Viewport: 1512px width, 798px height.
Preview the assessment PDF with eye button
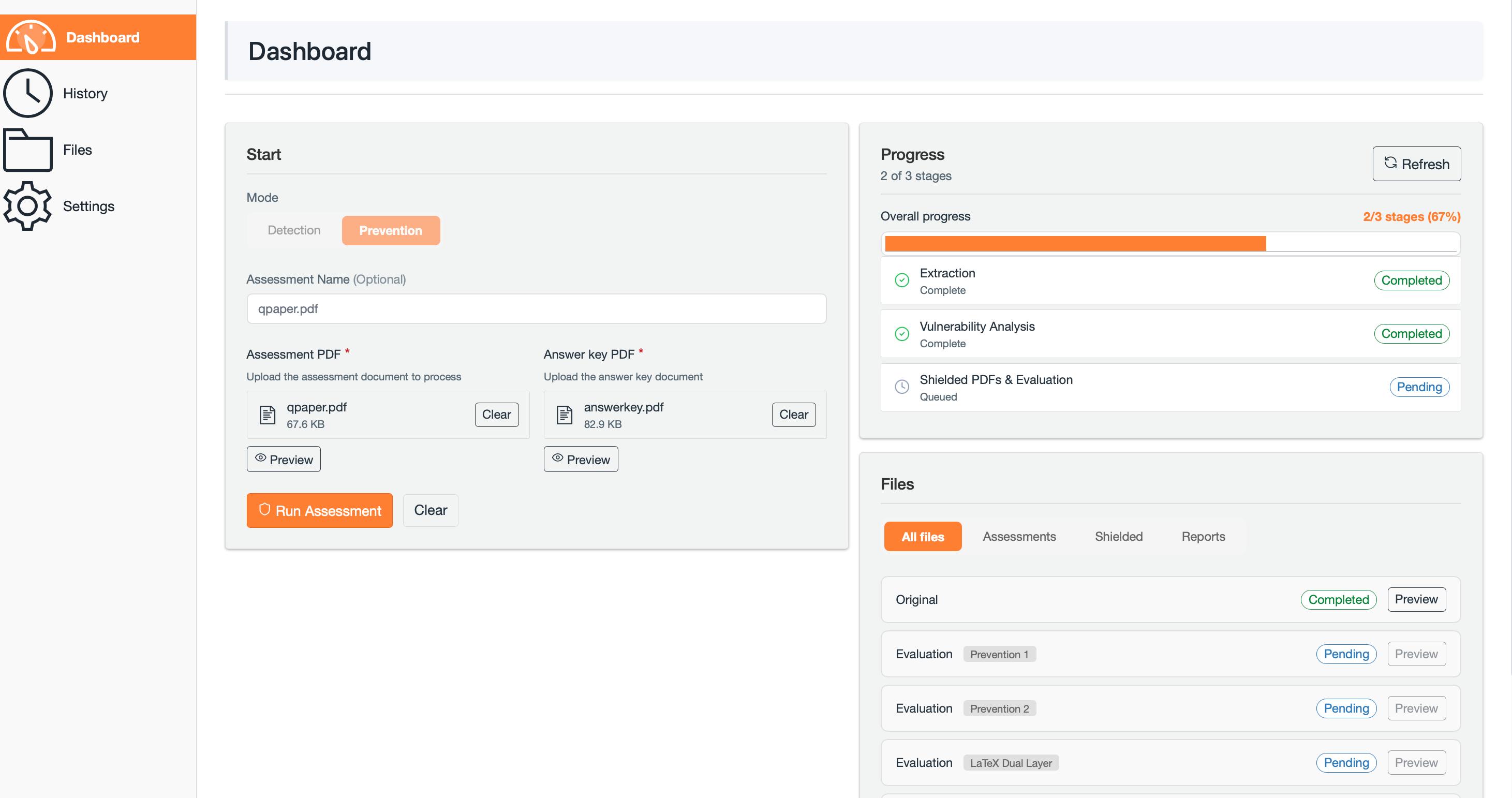click(x=284, y=459)
